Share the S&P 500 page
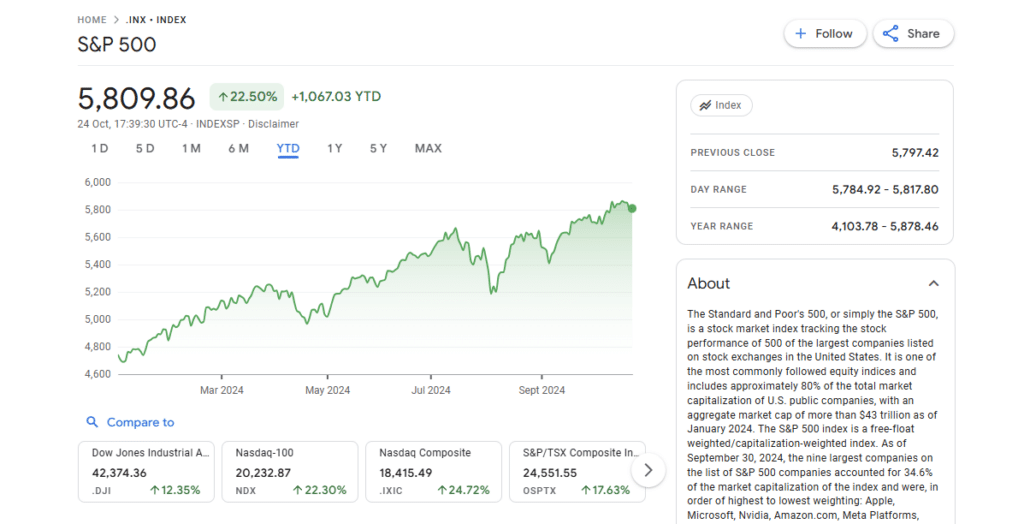1024x524 pixels. 913,33
